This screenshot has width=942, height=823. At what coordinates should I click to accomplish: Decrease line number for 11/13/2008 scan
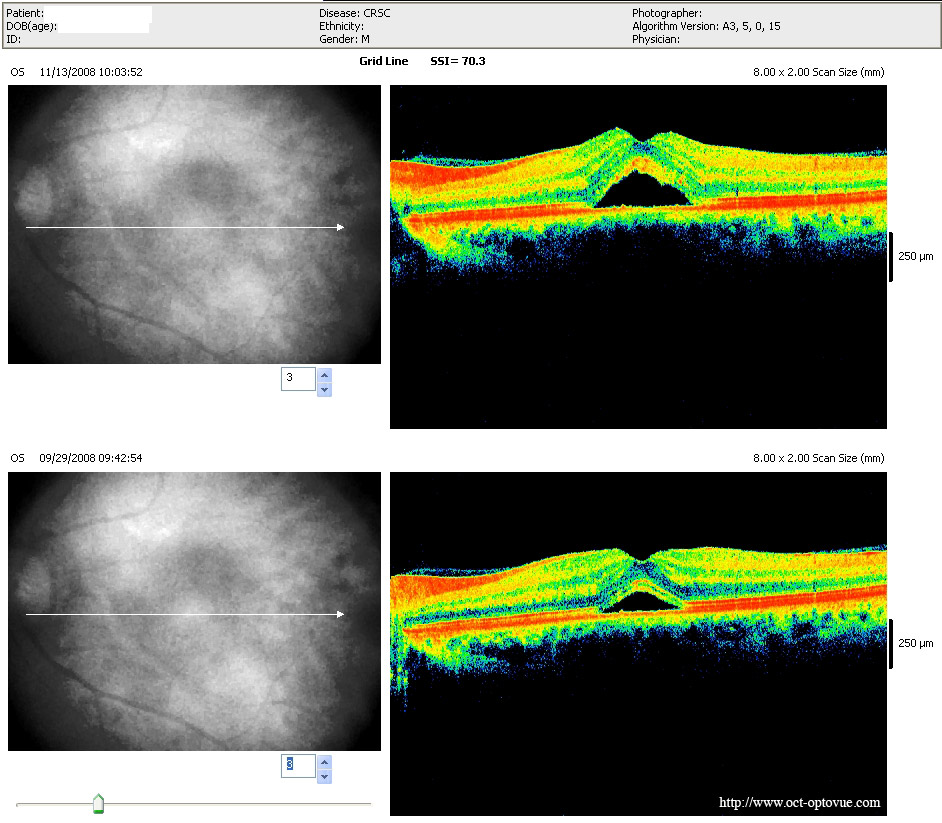point(324,389)
